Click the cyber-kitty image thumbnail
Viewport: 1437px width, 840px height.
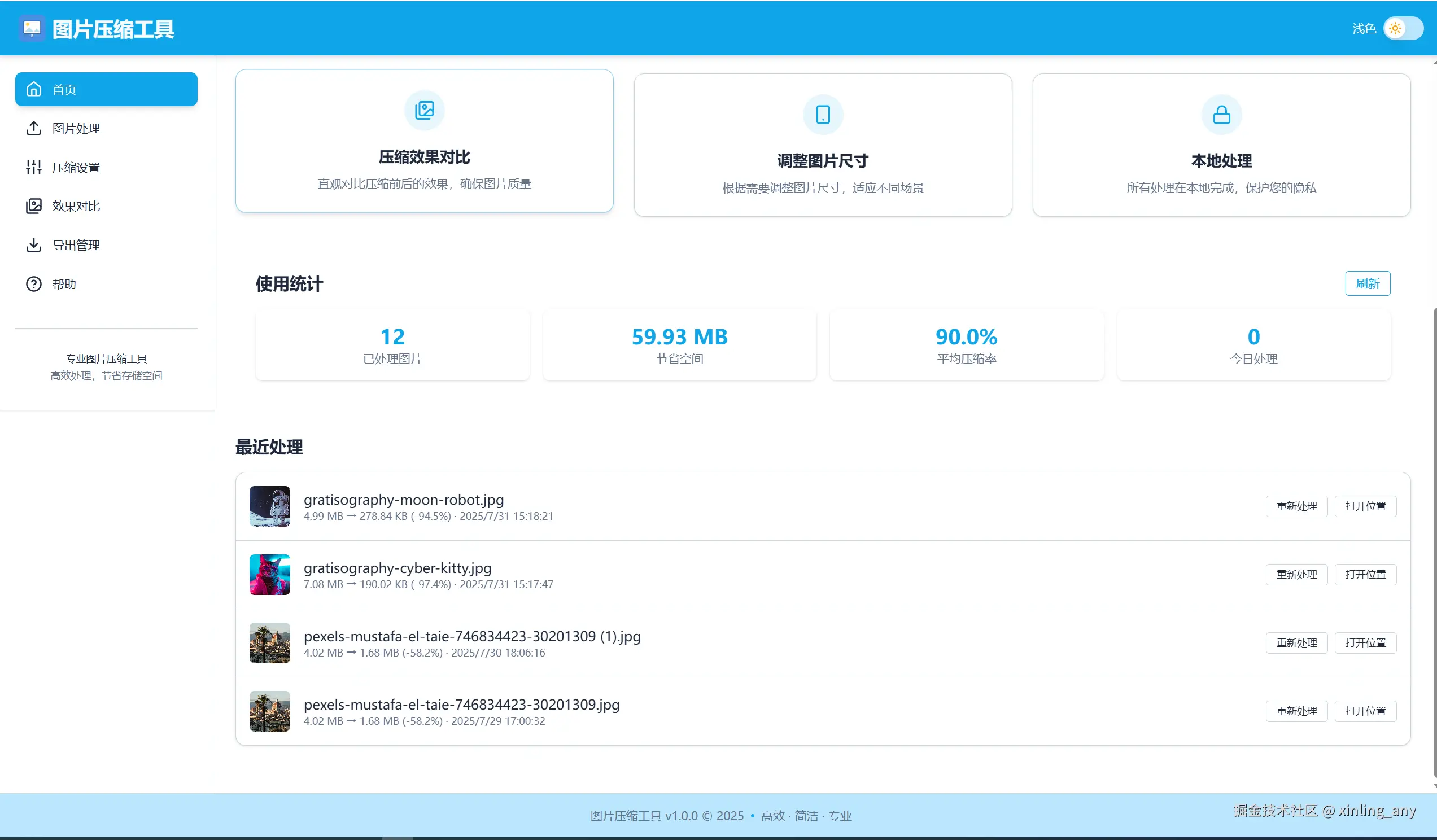pos(270,575)
